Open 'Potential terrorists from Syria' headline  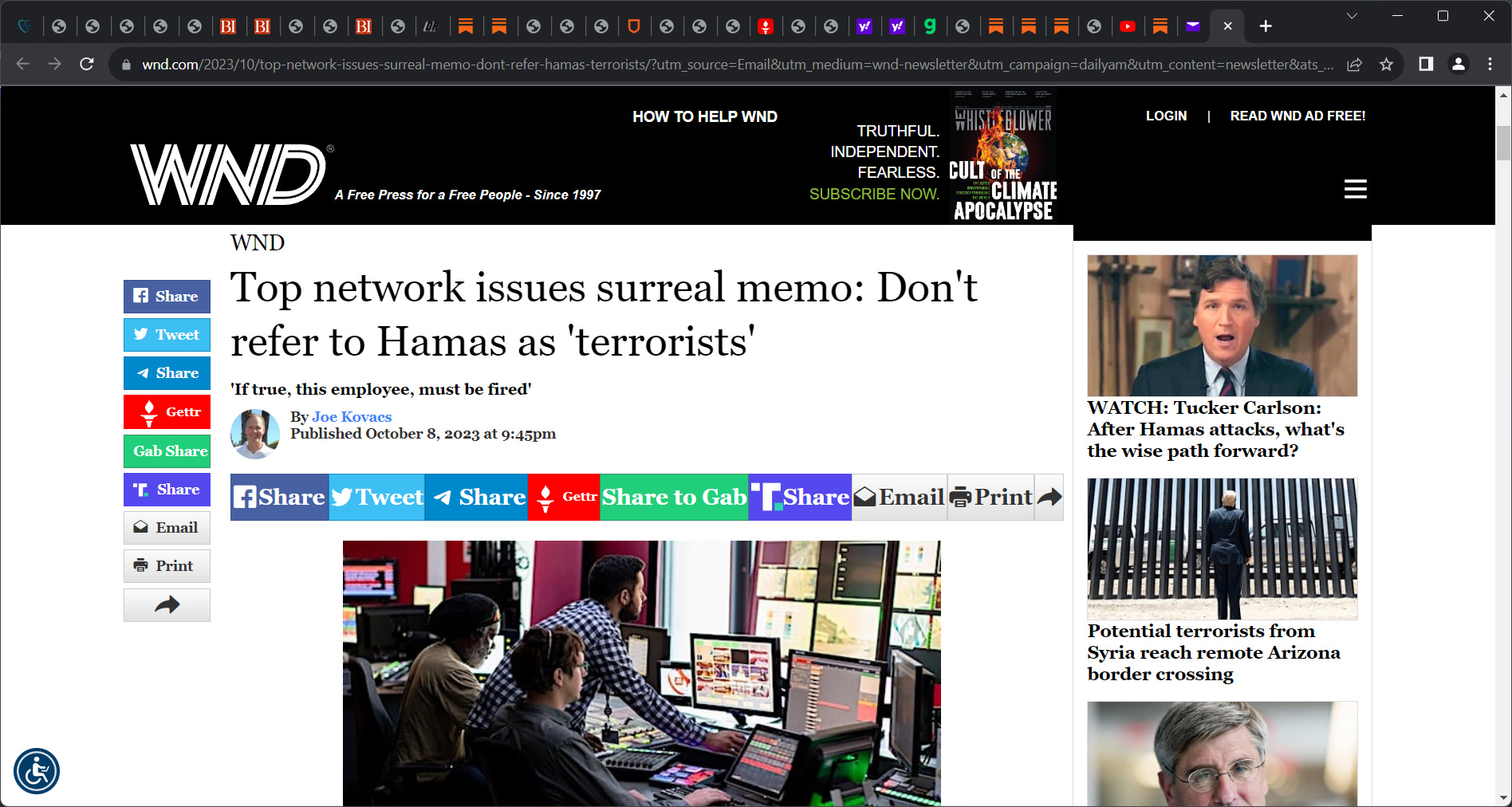(x=1214, y=652)
